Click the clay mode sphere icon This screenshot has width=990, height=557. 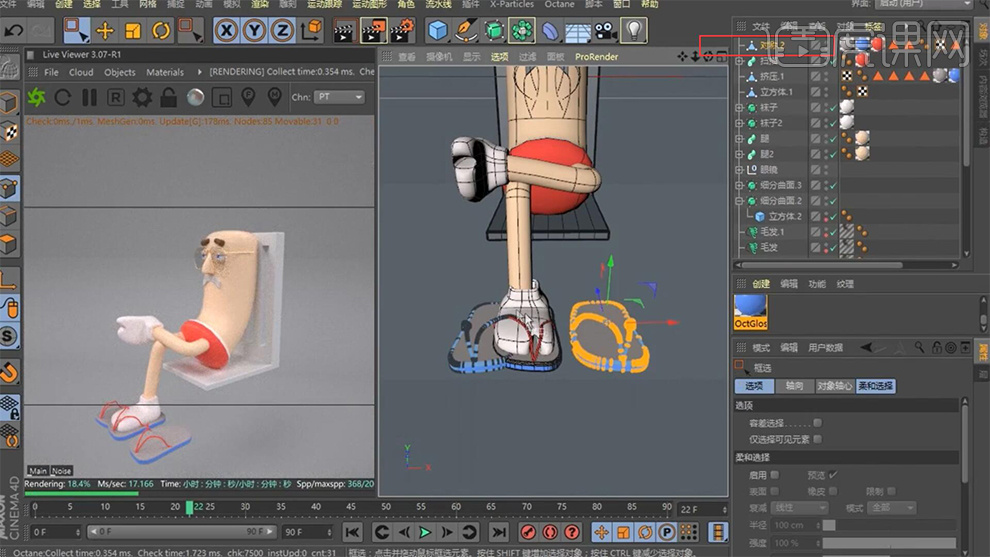[x=196, y=97]
